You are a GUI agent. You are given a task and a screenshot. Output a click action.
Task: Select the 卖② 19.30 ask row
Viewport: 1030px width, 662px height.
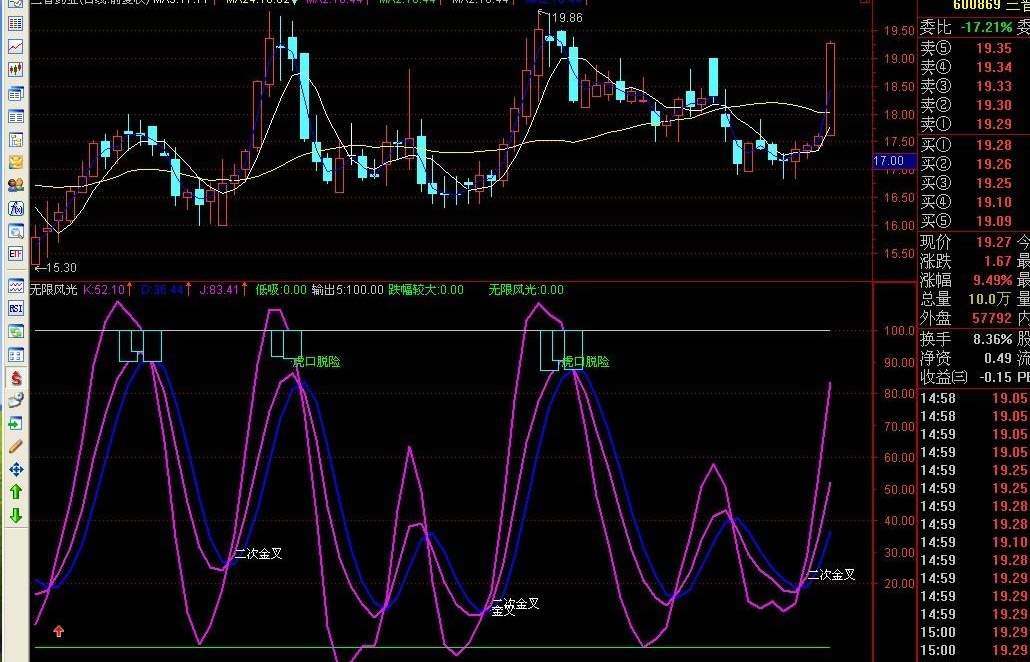coord(974,105)
